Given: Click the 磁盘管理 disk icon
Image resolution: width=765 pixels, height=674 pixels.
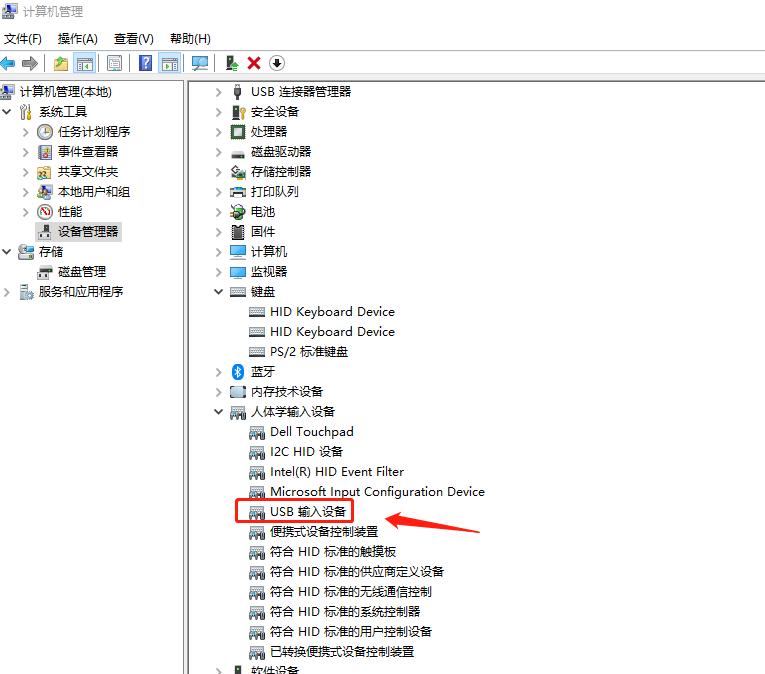Looking at the screenshot, I should pos(44,272).
